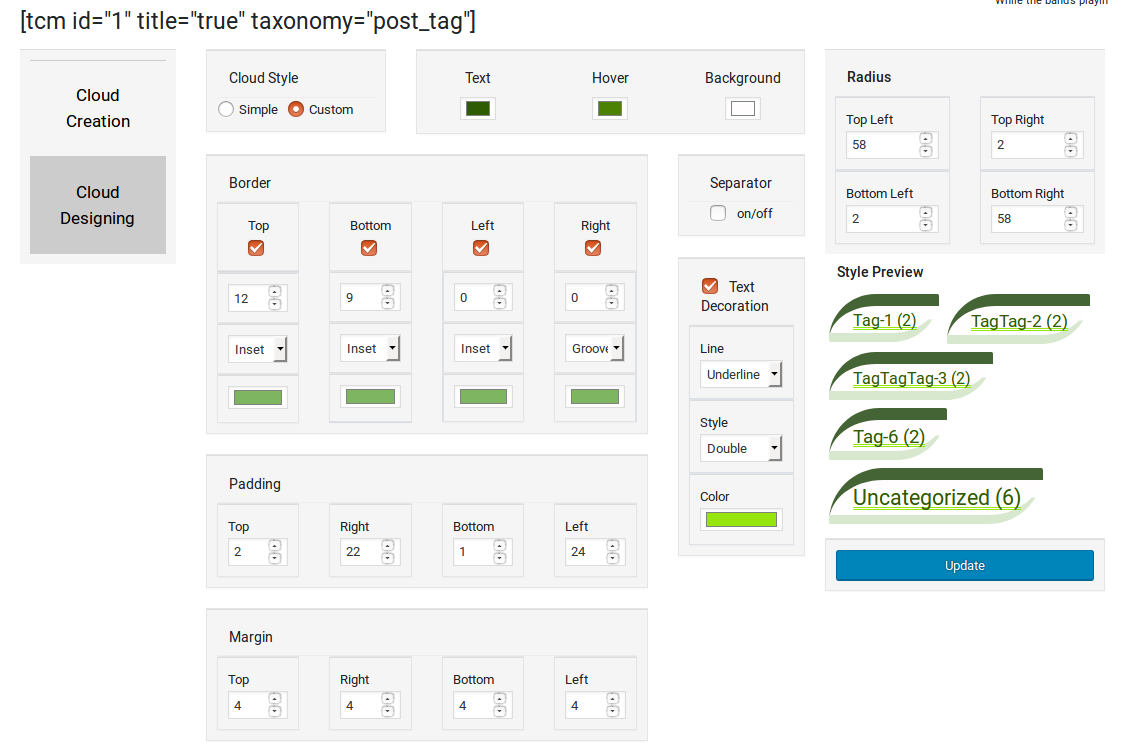This screenshot has width=1122, height=755.
Task: Open the Hover color swatch
Action: 610,109
